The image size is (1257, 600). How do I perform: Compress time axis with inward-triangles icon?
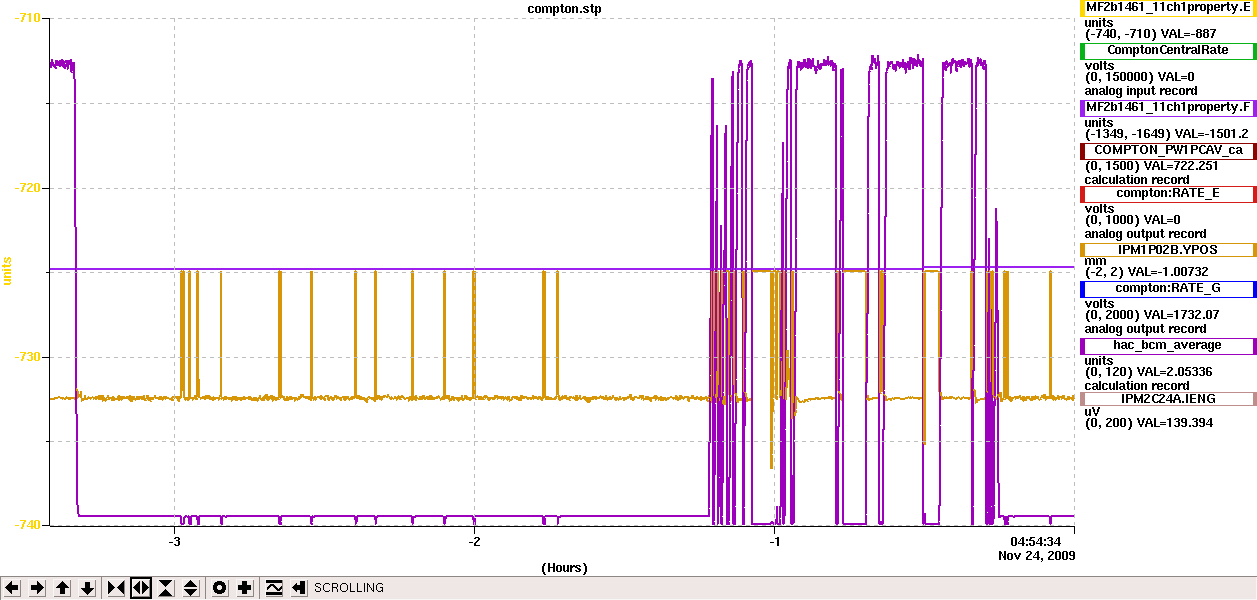point(116,588)
